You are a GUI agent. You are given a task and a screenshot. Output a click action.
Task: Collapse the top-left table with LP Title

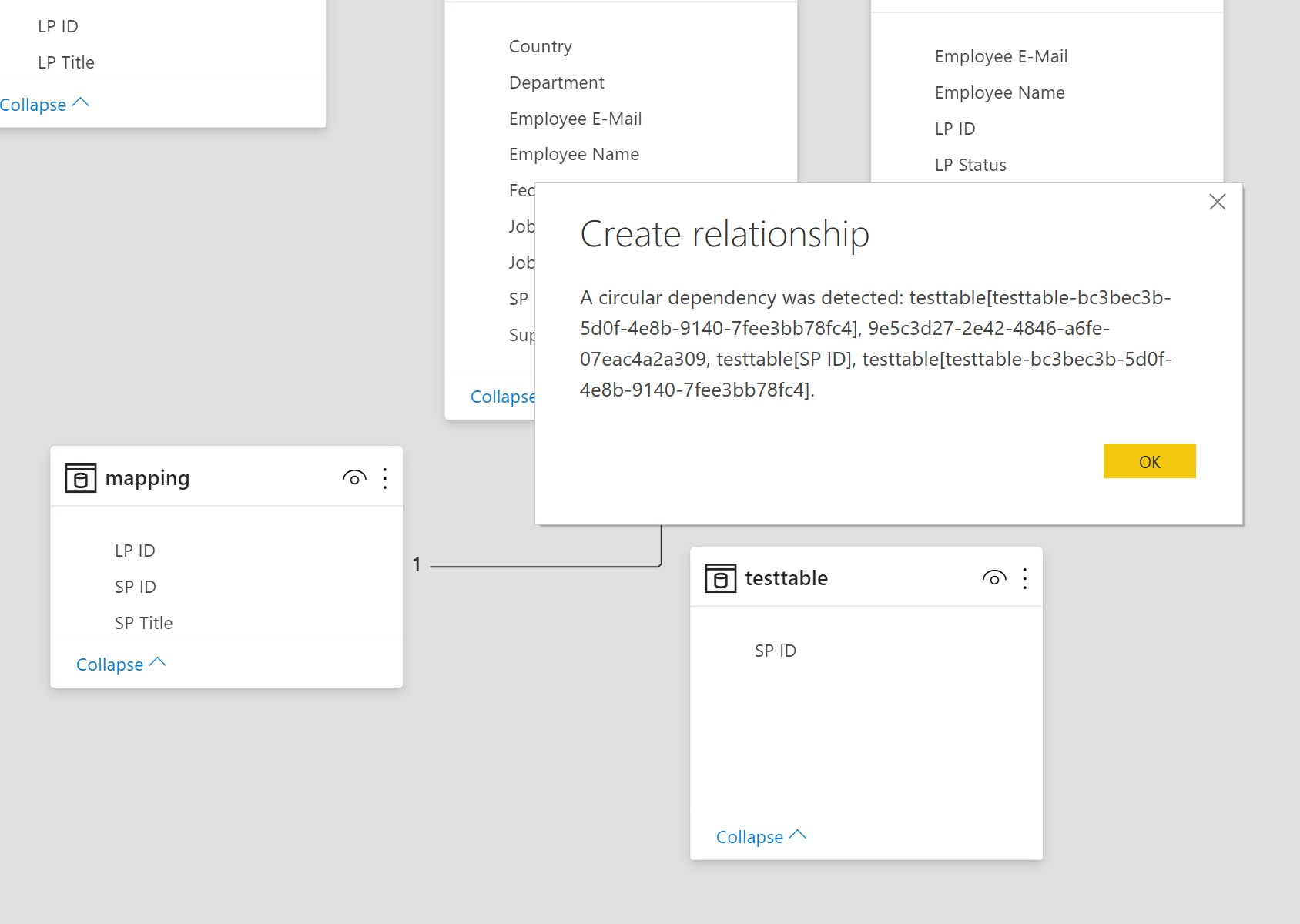[45, 104]
